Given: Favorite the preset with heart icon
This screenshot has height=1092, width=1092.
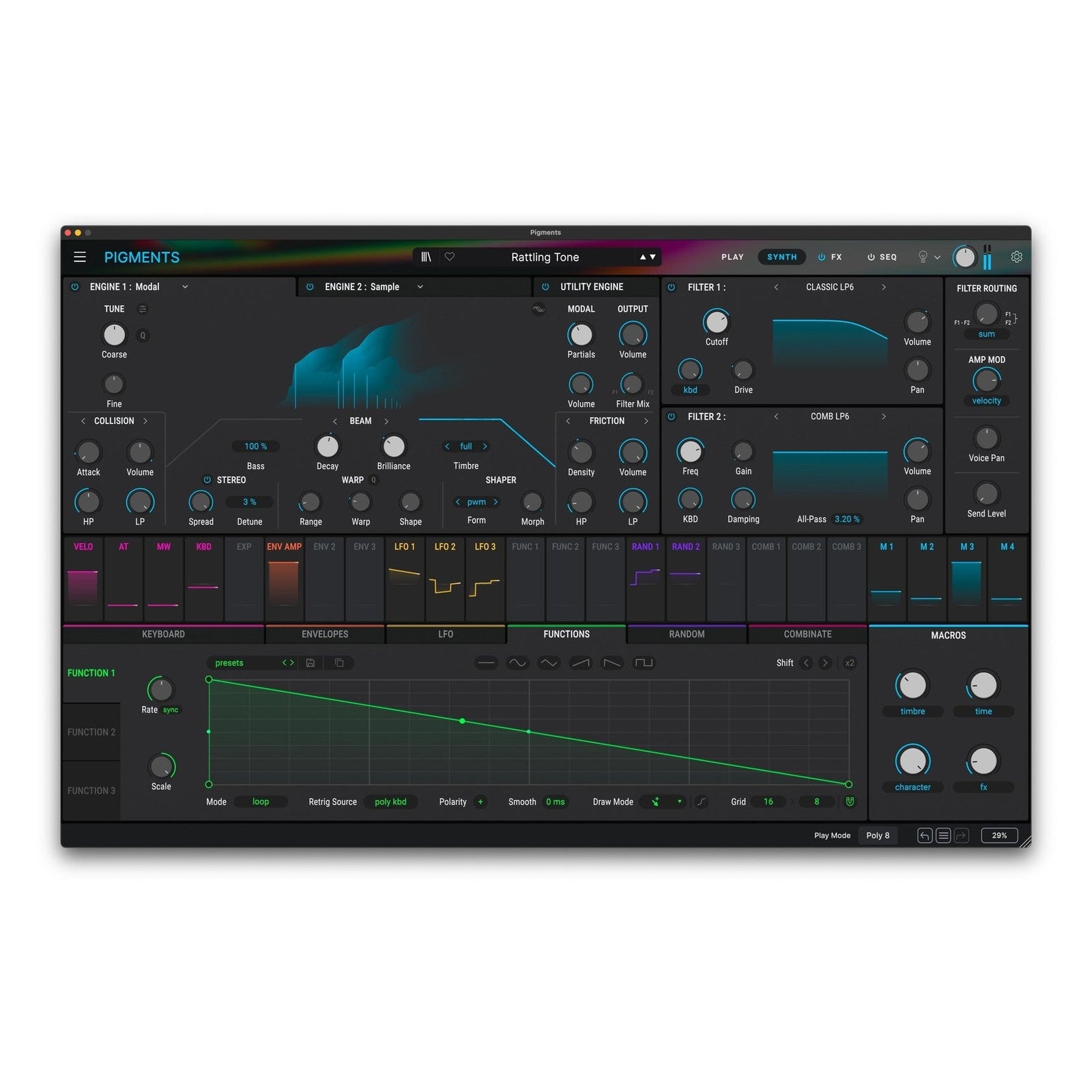Looking at the screenshot, I should tap(450, 257).
